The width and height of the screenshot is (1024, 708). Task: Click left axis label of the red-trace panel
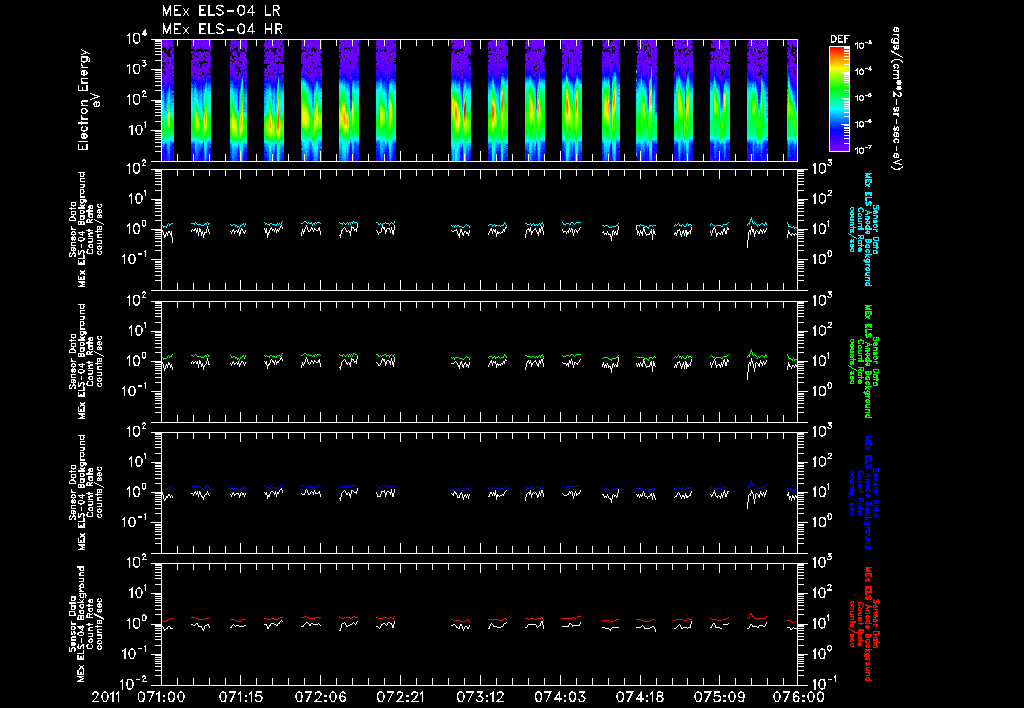85,624
